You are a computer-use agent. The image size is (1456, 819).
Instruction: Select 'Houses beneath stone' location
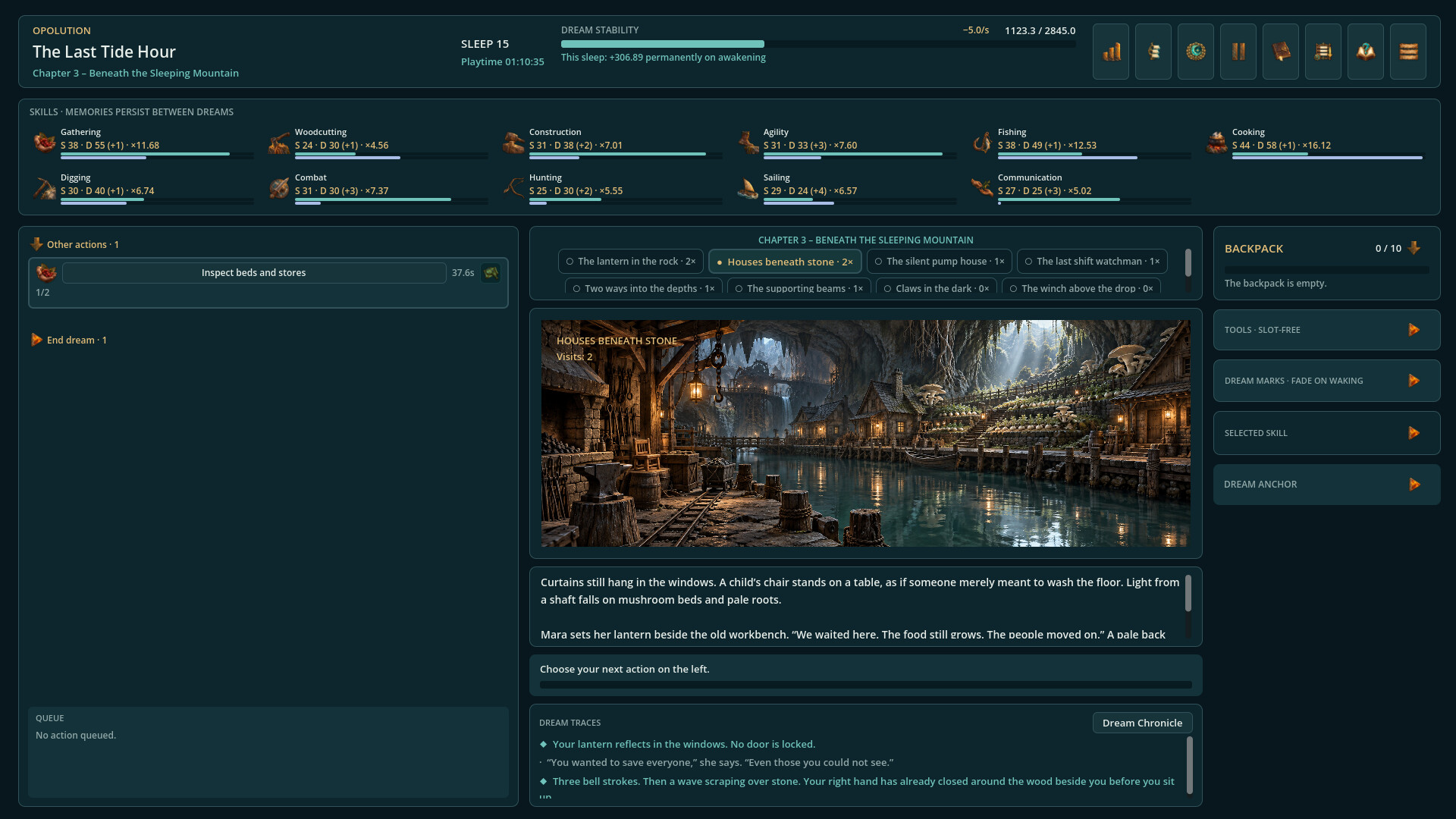tap(785, 262)
